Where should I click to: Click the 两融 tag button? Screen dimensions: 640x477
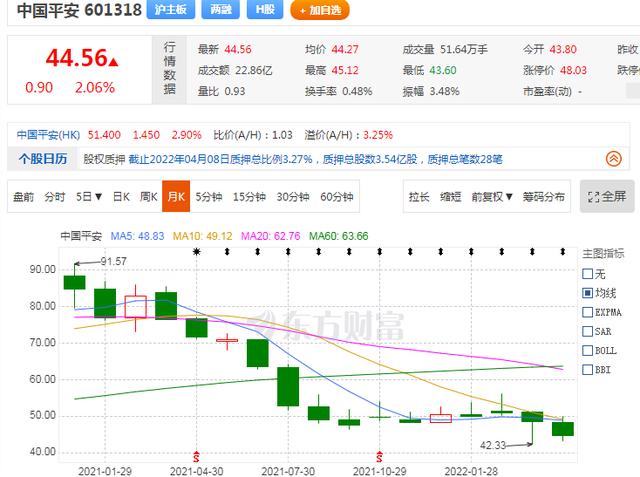(221, 9)
